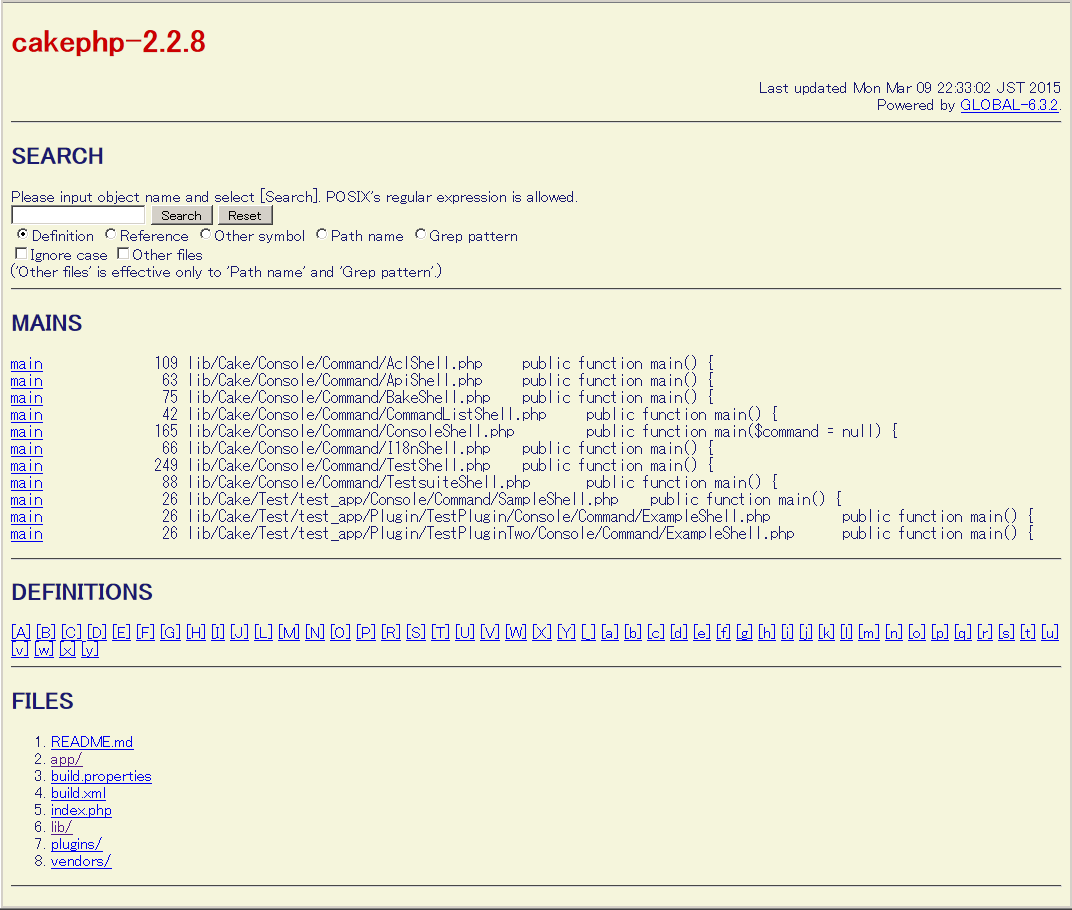
Task: Click the Reset button
Action: [x=245, y=215]
